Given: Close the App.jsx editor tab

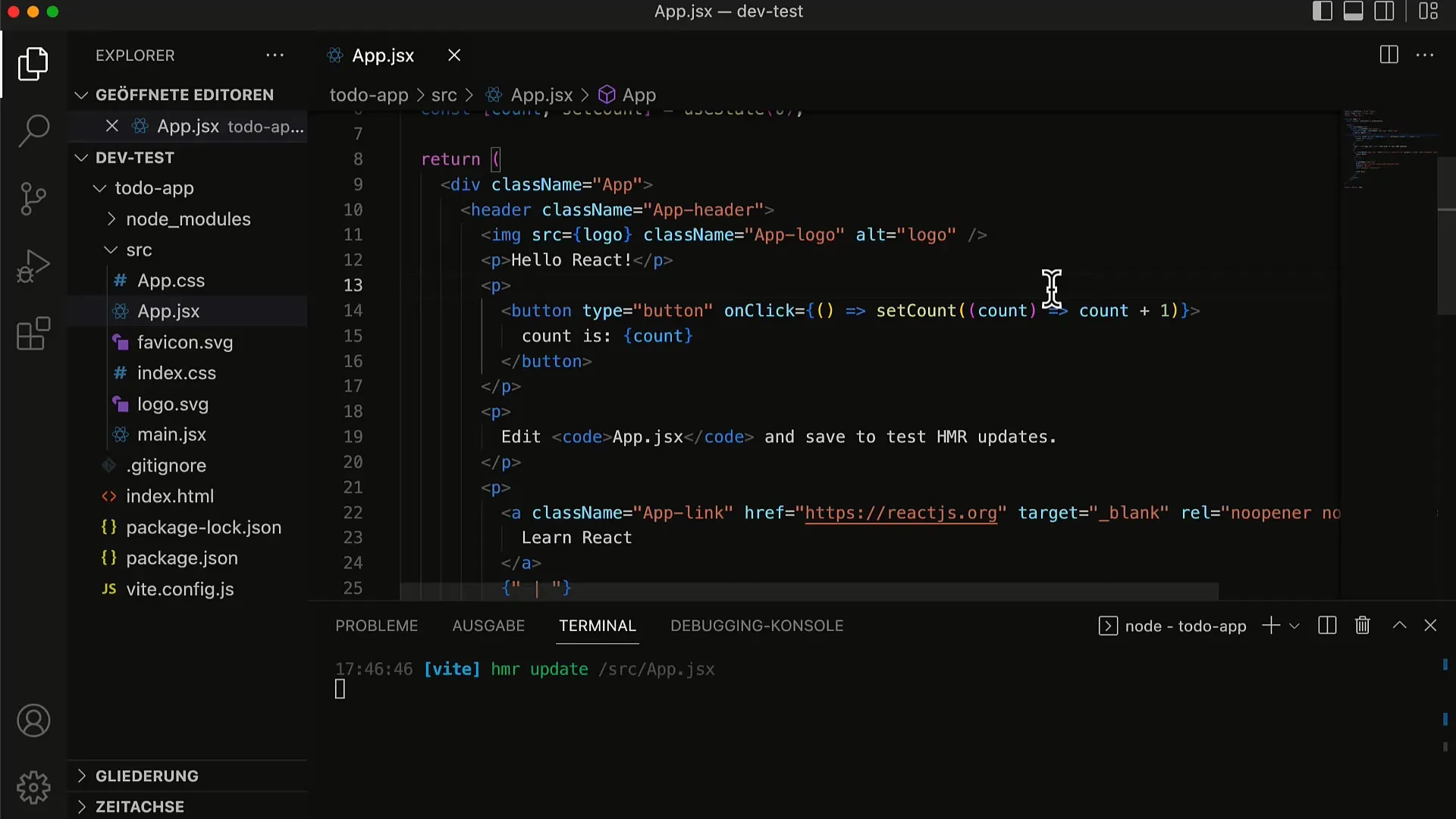Looking at the screenshot, I should pos(454,55).
